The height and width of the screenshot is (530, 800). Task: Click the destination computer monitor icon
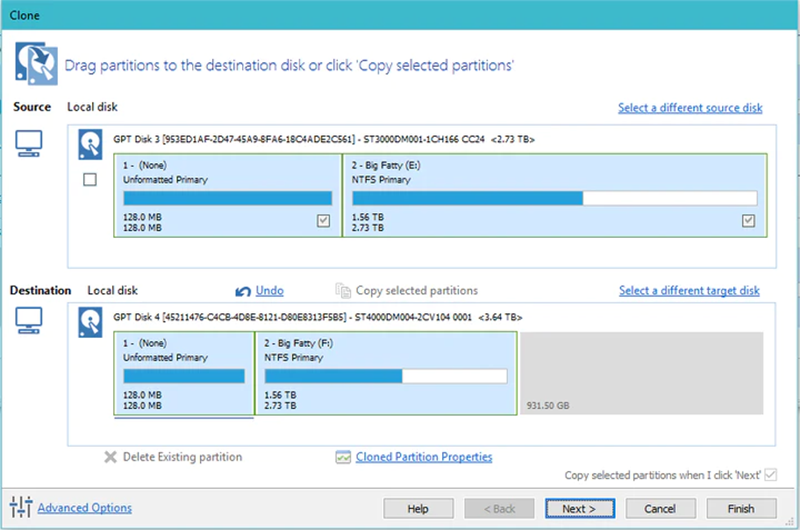point(29,321)
